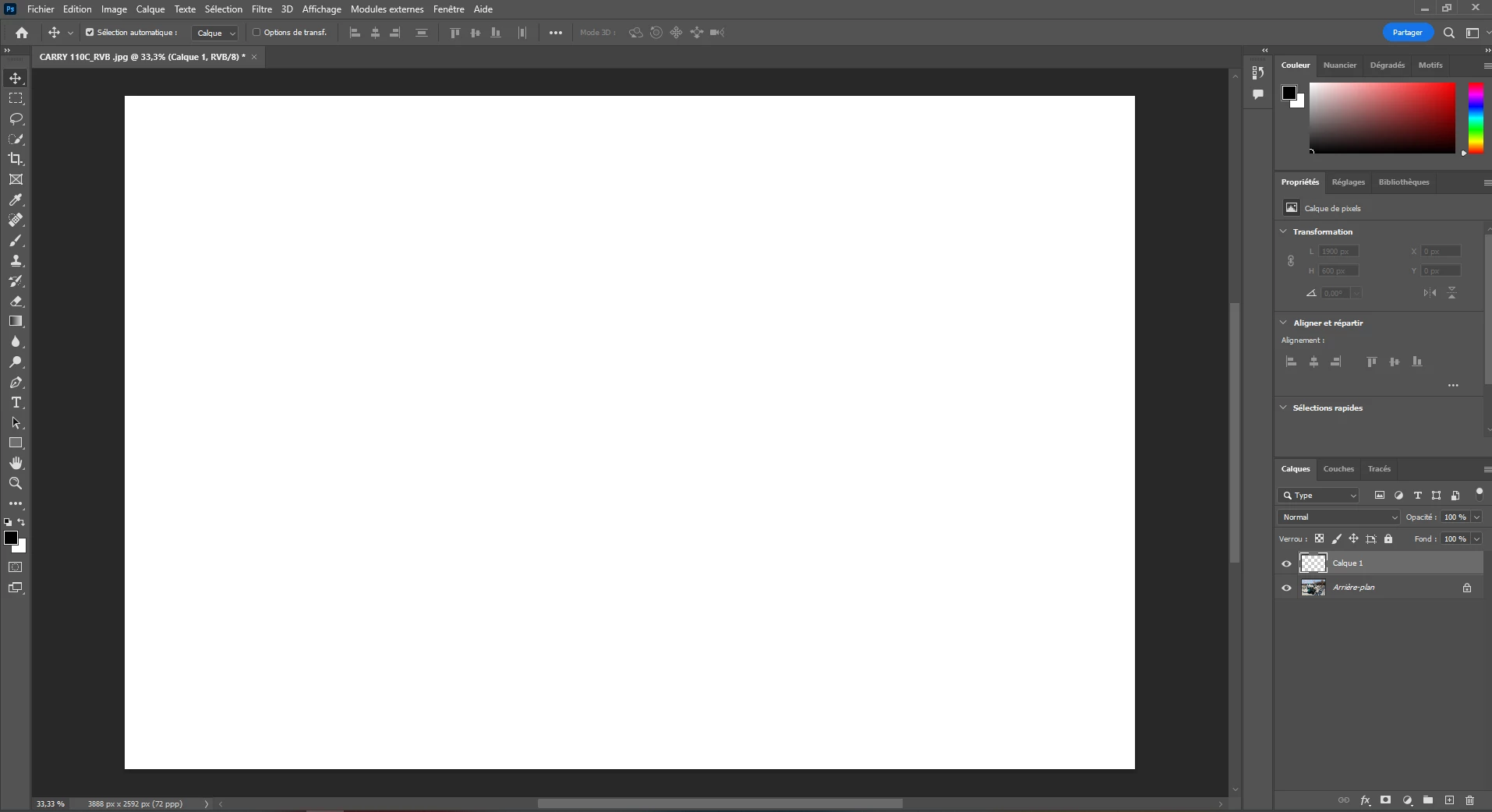Collapse the Aligner et répartir section
The height and width of the screenshot is (812, 1492).
[x=1284, y=323]
